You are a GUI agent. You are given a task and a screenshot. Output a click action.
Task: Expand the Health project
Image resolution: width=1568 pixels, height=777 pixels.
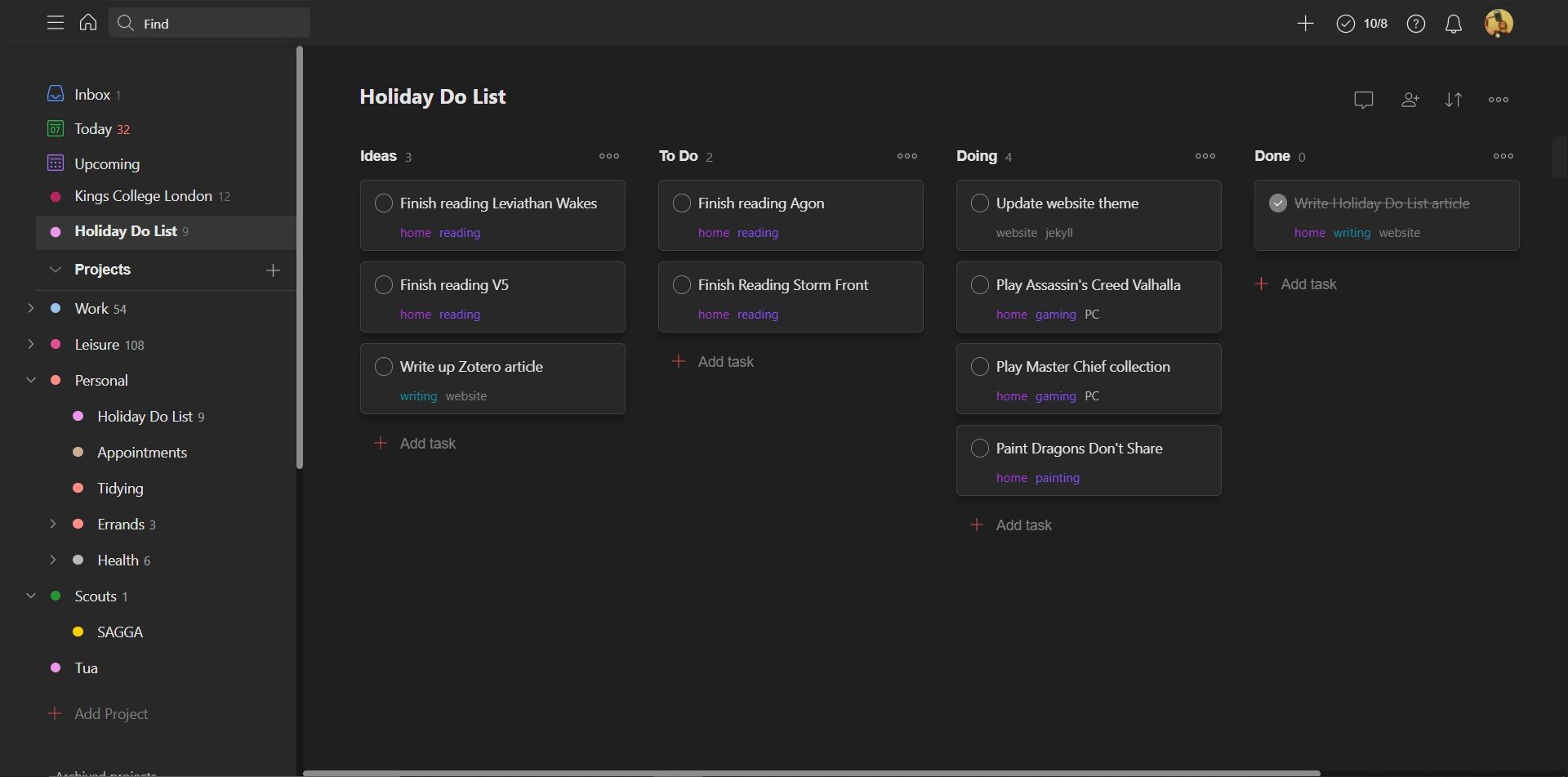(x=53, y=560)
